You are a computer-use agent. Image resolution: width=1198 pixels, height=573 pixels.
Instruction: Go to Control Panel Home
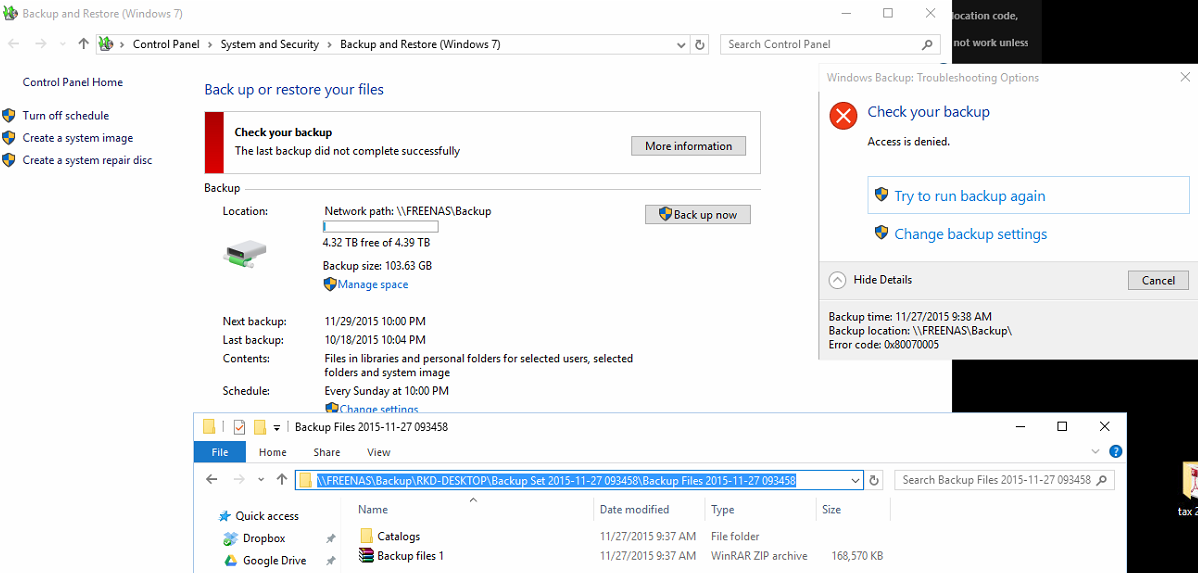73,82
